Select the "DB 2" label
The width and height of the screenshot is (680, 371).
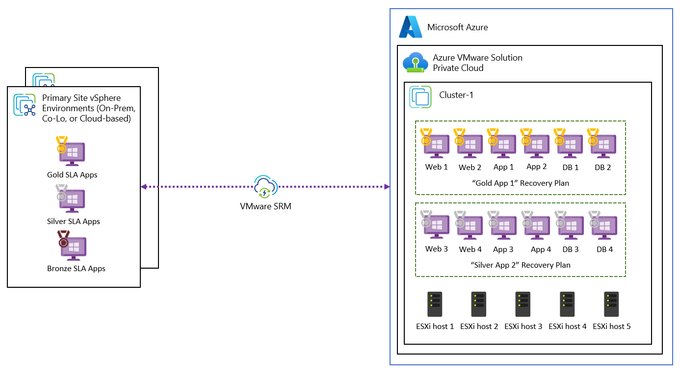pos(603,167)
